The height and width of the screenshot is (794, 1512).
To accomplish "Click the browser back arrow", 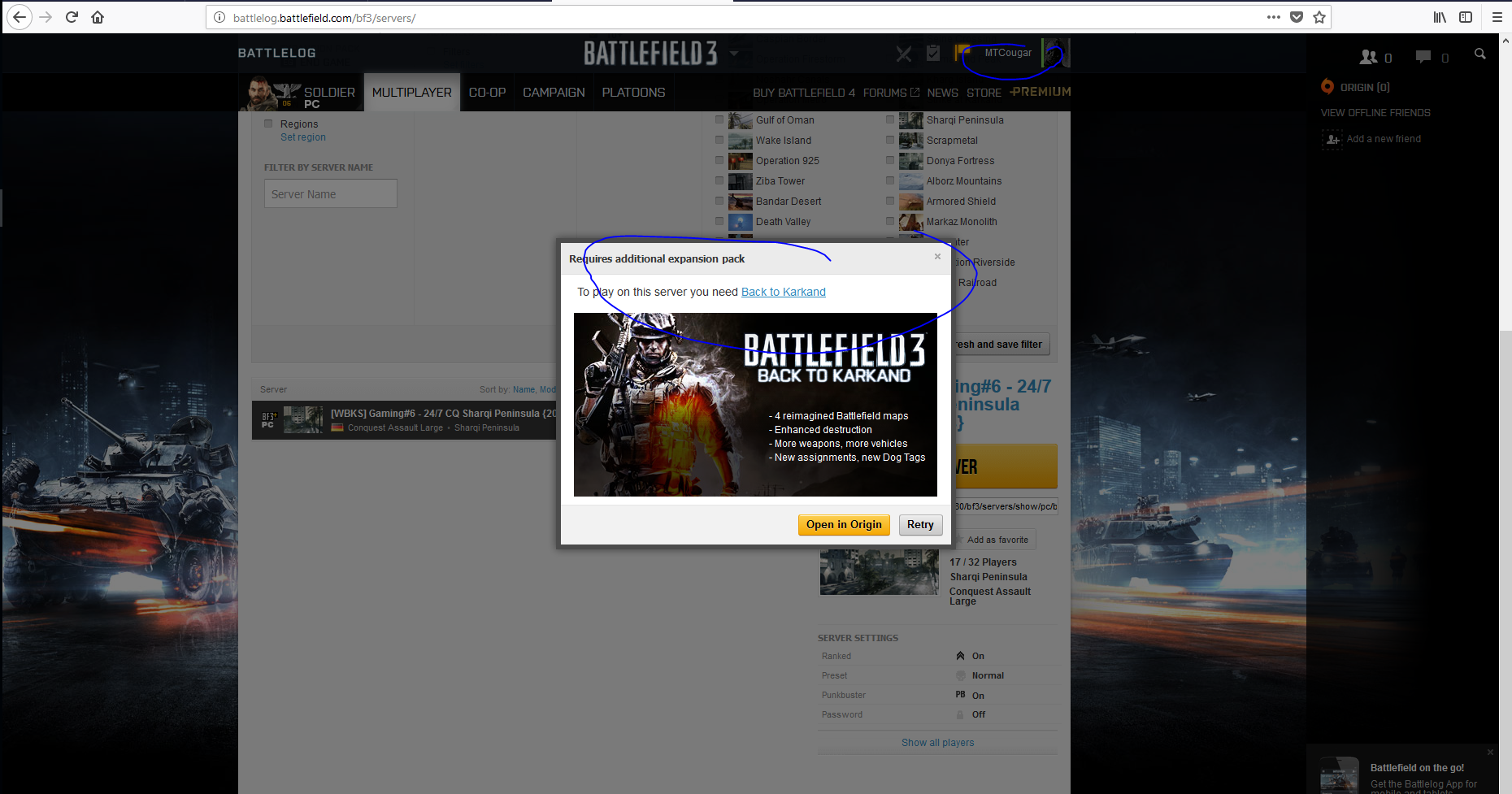I will pos(20,17).
